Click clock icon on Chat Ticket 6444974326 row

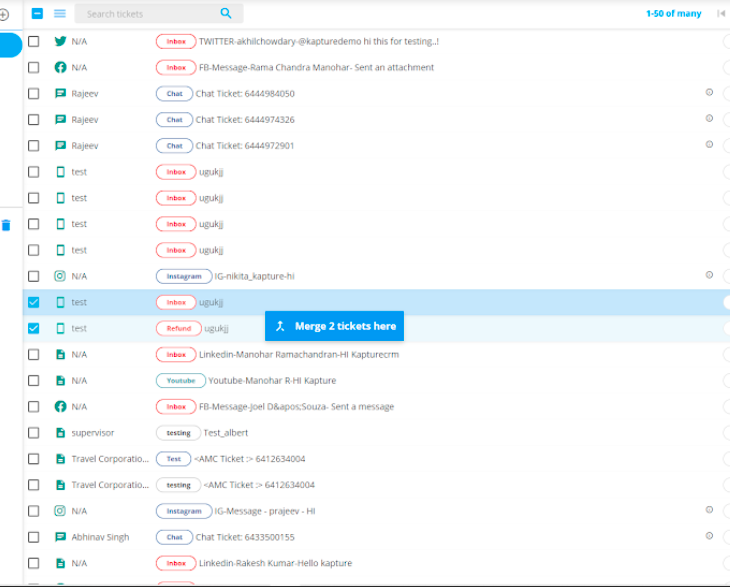pyautogui.click(x=709, y=118)
